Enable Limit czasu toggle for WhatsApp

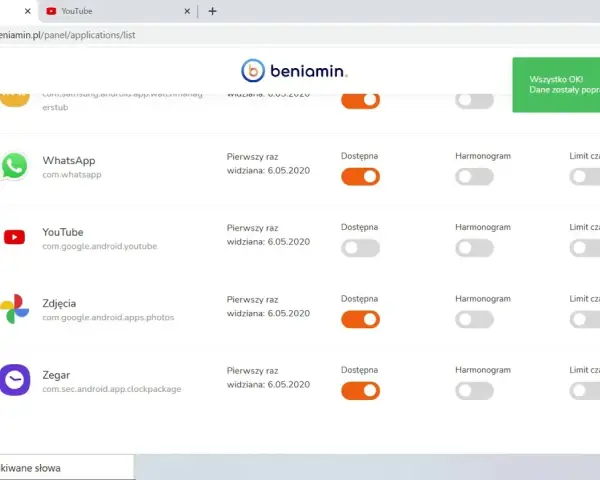click(x=585, y=177)
